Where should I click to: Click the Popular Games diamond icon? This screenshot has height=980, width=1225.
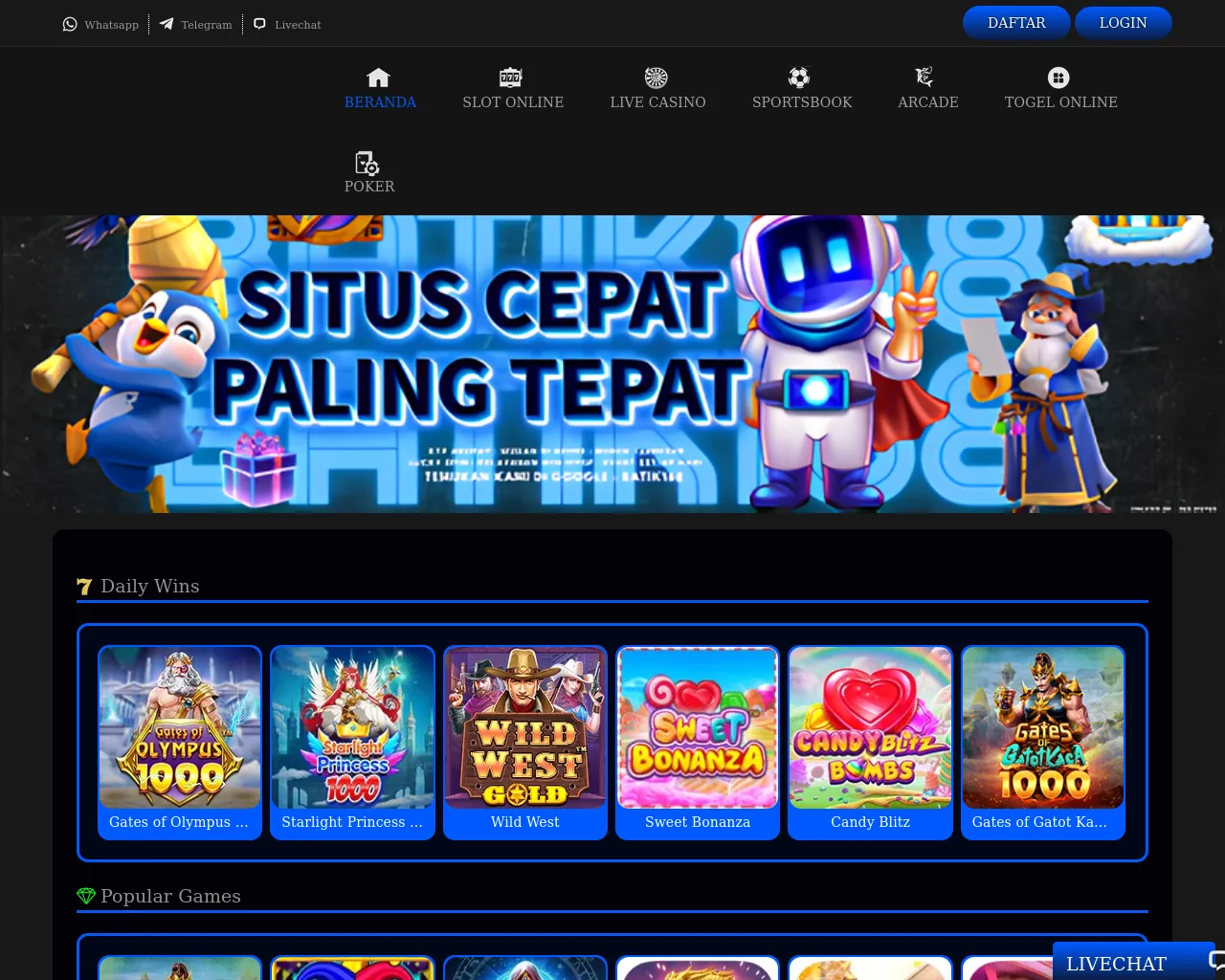(x=86, y=896)
